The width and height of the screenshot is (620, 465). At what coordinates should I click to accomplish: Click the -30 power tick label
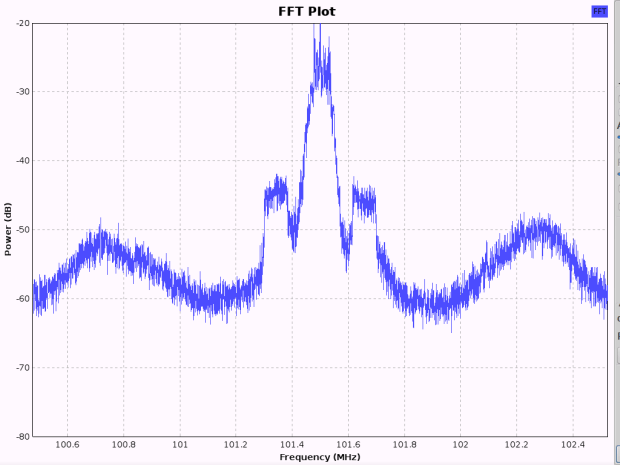click(x=23, y=92)
